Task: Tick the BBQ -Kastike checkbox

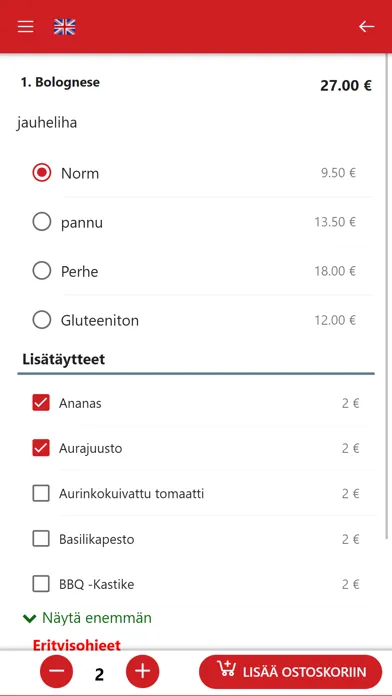Action: tap(41, 584)
